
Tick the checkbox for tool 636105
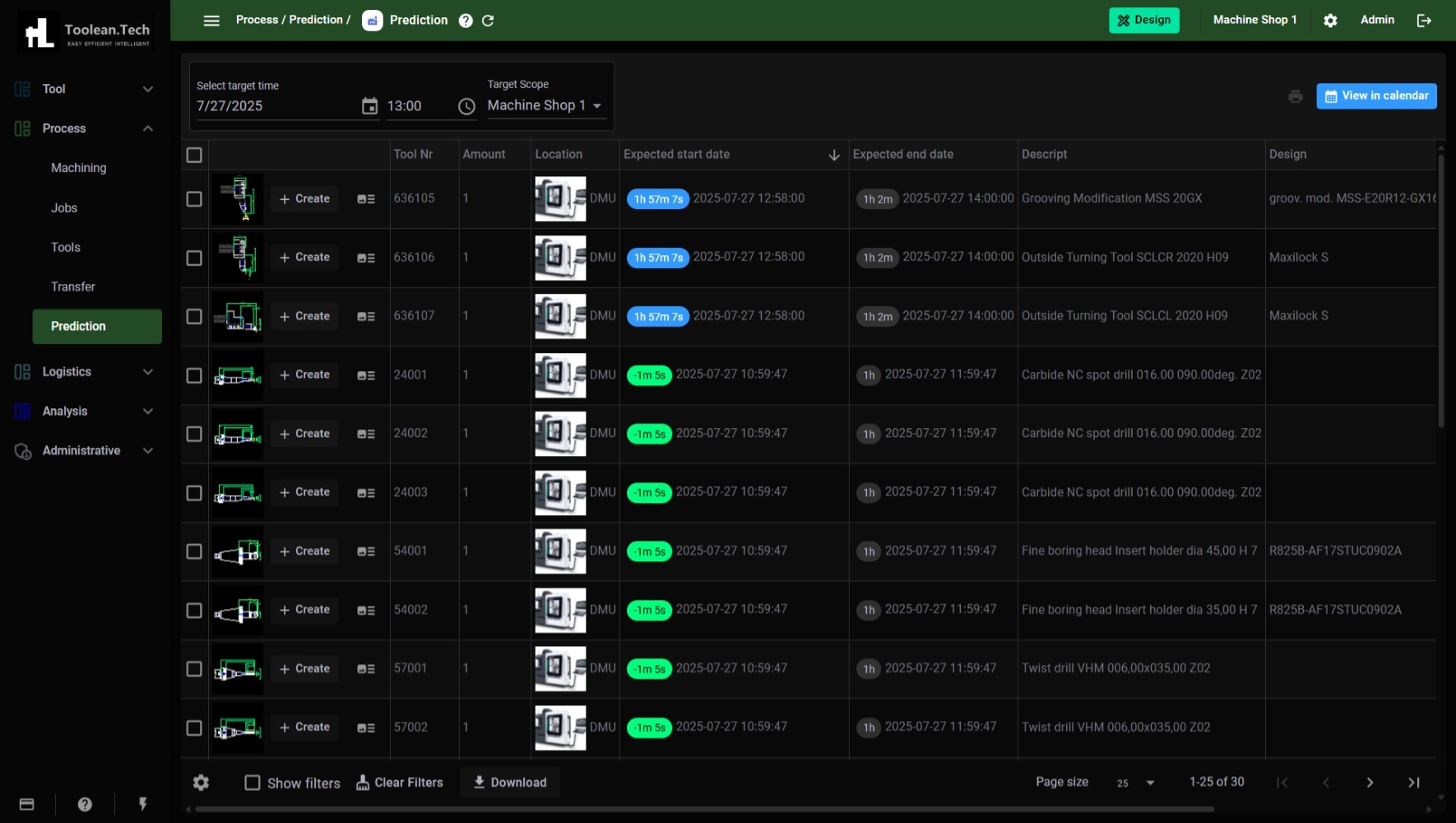point(194,199)
